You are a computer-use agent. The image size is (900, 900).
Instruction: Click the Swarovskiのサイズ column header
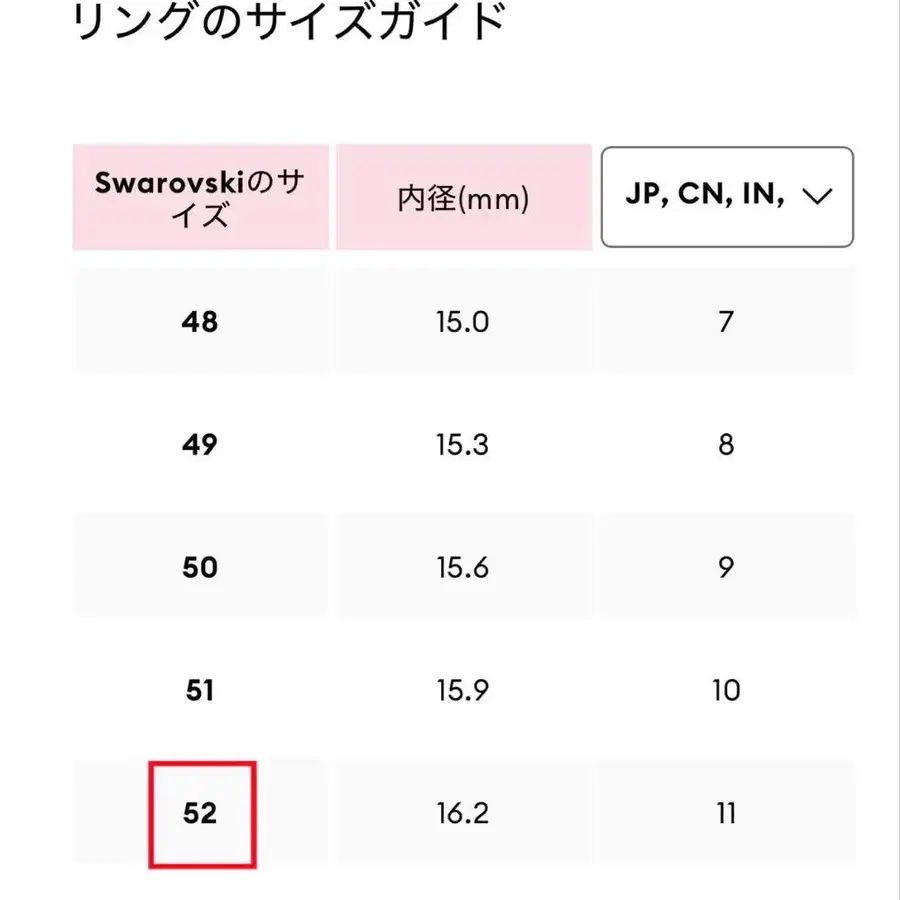[200, 197]
